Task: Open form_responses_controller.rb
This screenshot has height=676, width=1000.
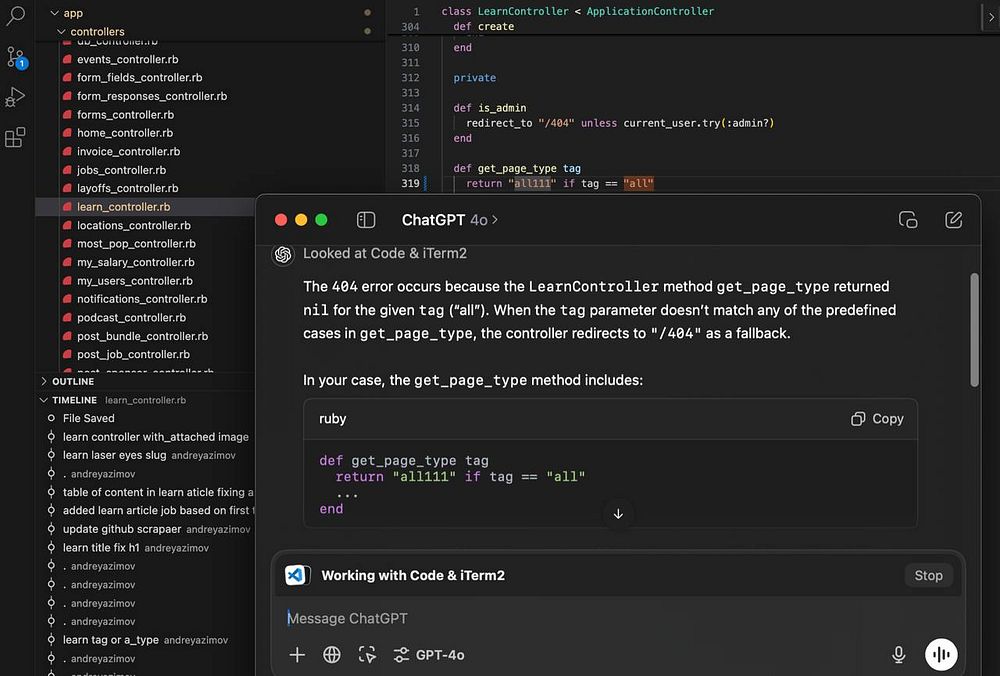Action: tap(152, 96)
